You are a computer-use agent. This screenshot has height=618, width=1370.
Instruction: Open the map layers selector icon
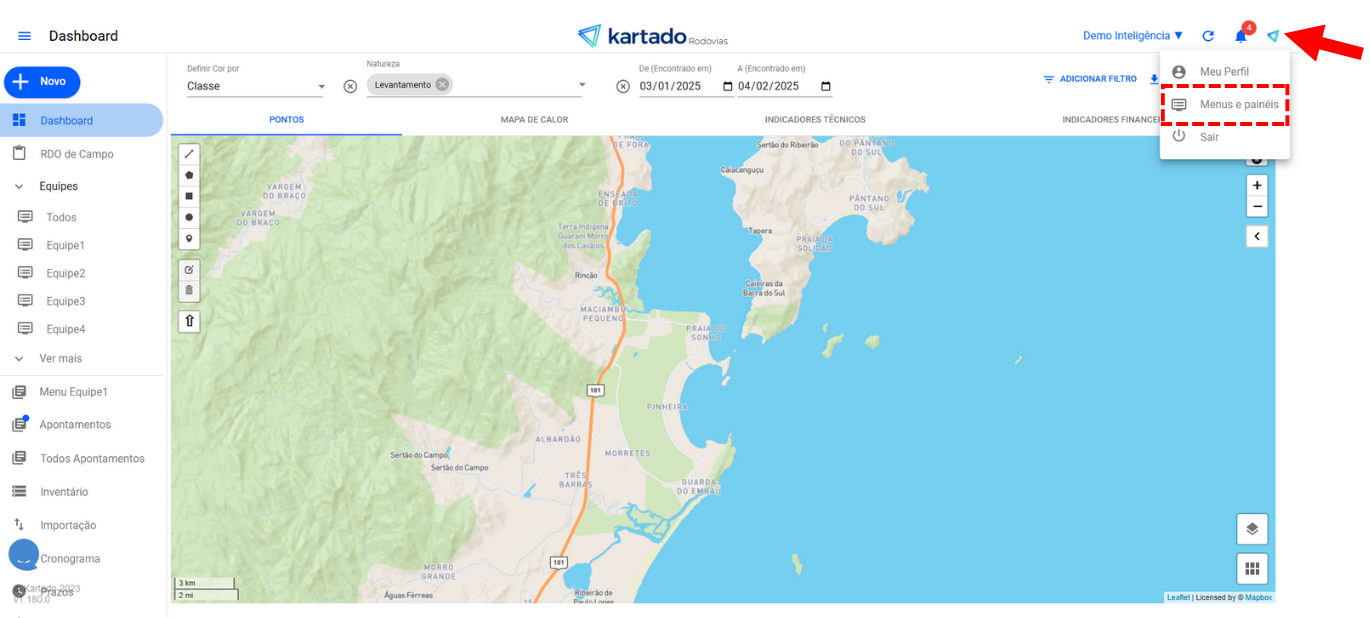tap(1251, 529)
